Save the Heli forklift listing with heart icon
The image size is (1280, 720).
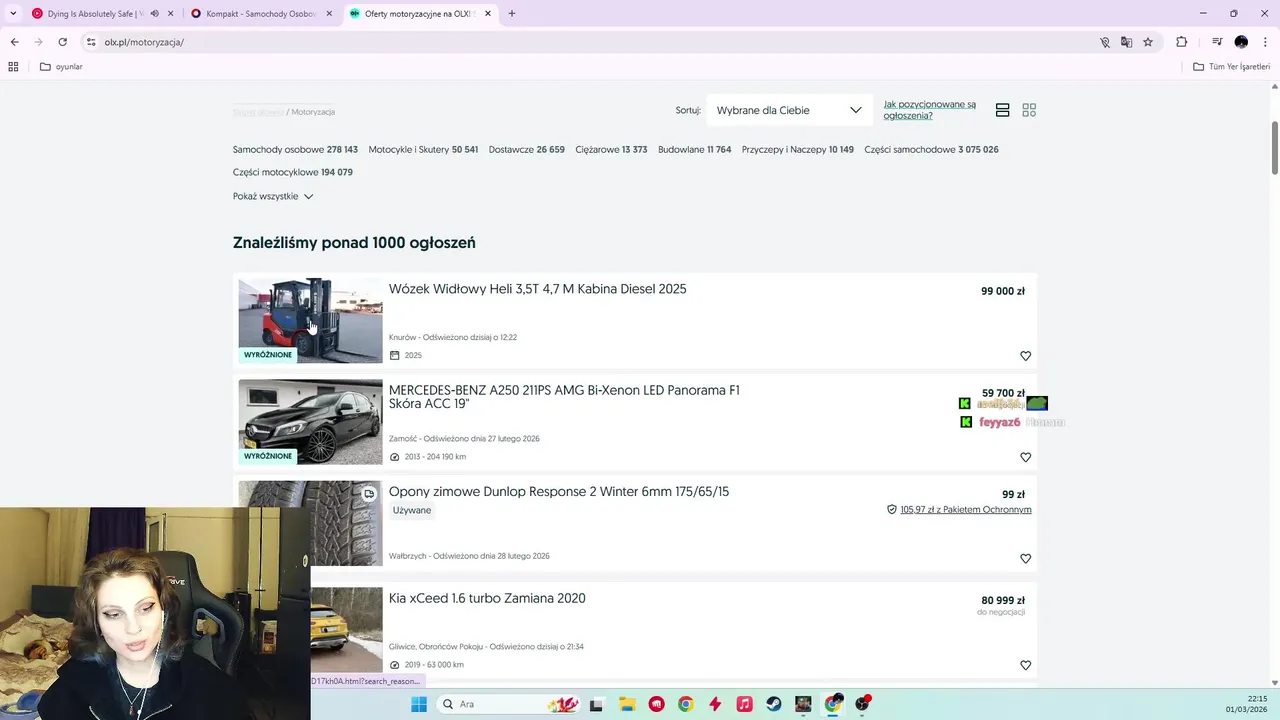[1025, 356]
